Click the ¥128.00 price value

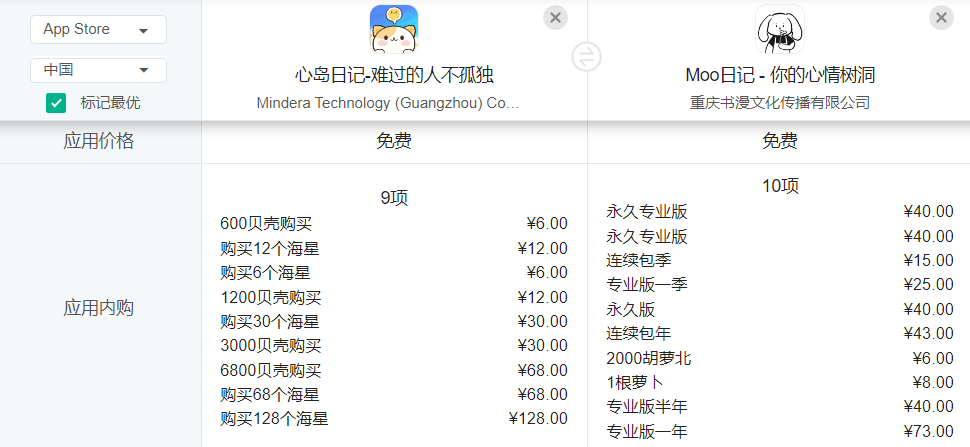coord(538,419)
